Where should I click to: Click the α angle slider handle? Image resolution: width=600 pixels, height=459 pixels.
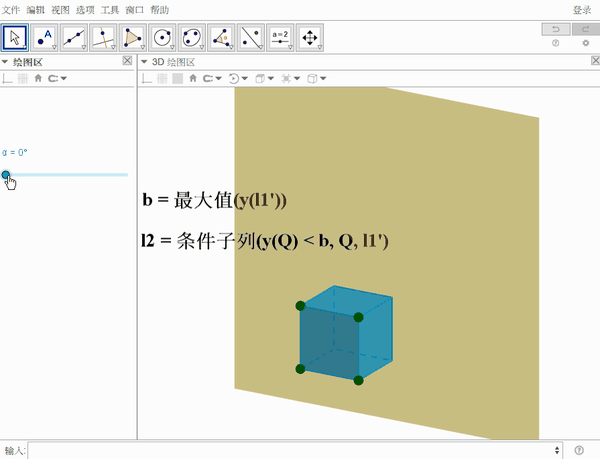6,175
